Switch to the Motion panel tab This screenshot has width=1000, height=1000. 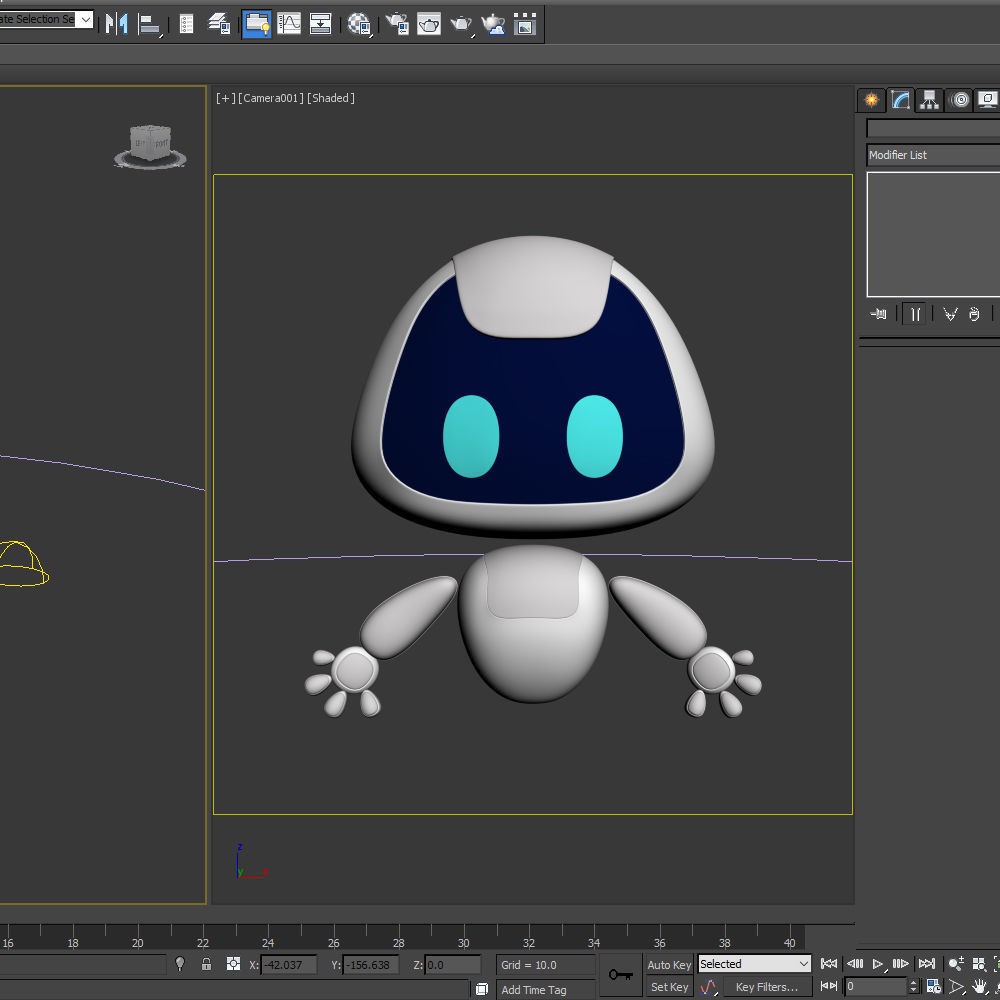(x=960, y=100)
